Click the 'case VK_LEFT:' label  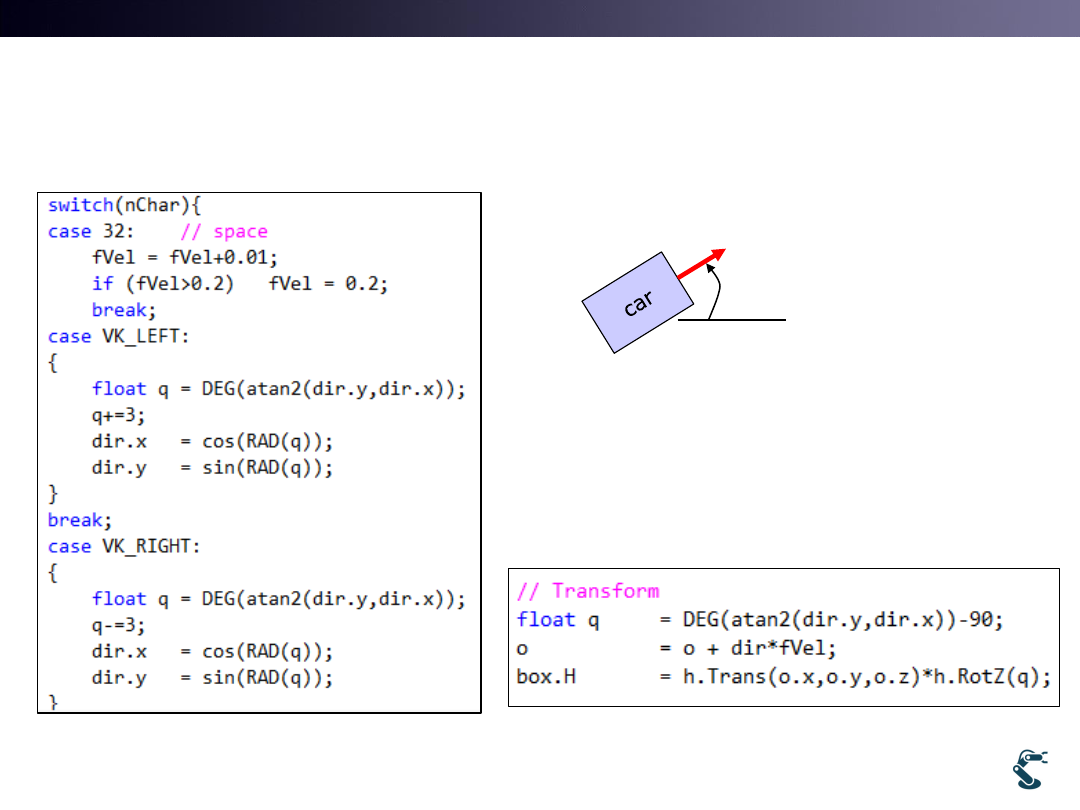117,336
